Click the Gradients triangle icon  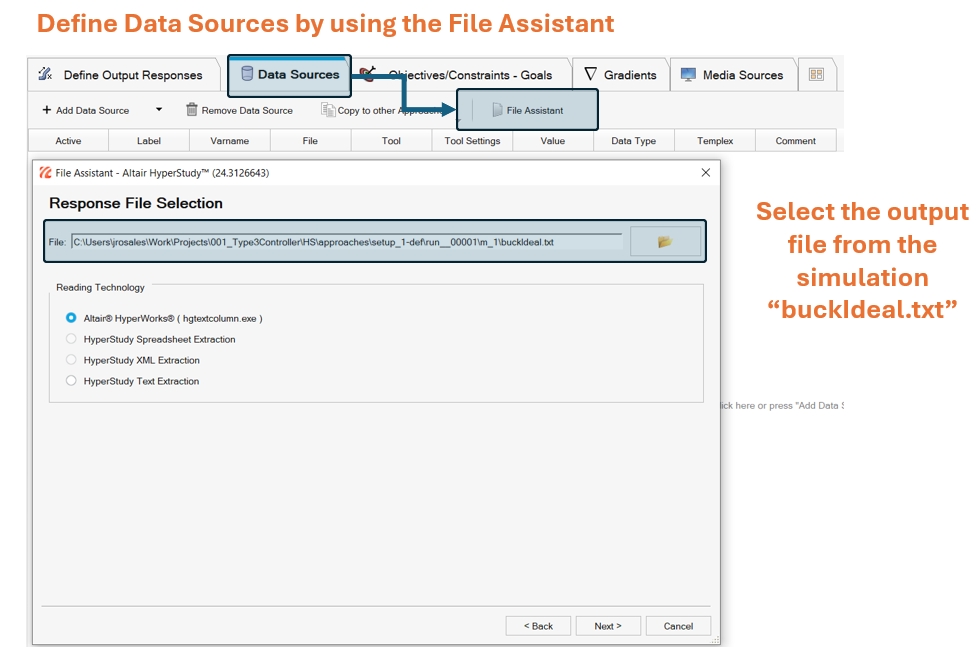coord(591,74)
